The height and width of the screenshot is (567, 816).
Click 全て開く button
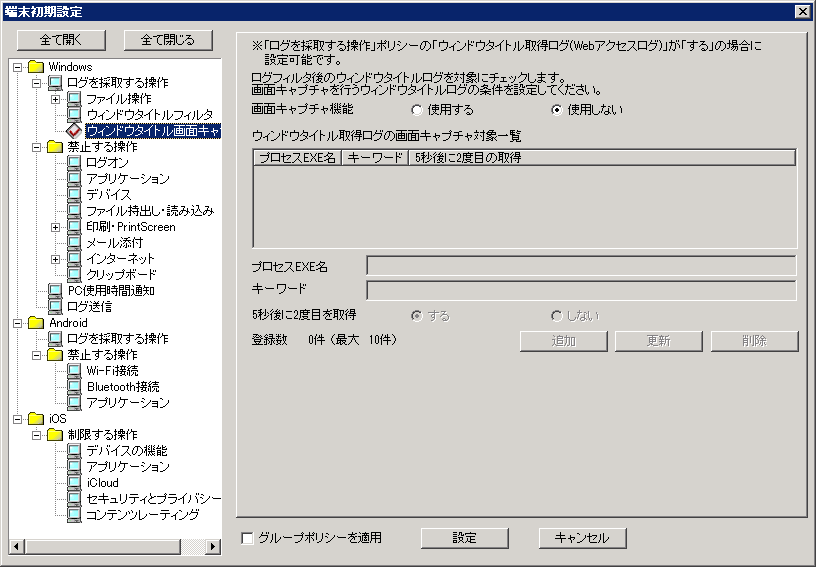coord(61,40)
